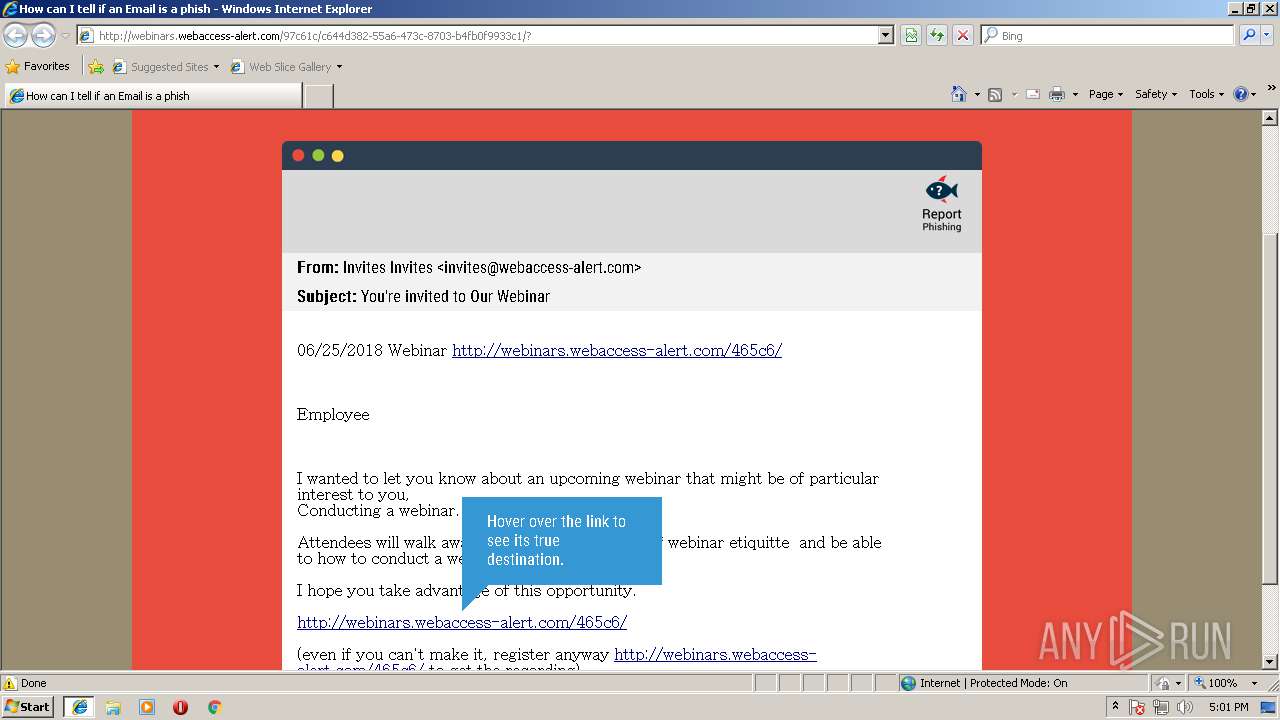This screenshot has height=720, width=1280.
Task: Open the Chrome taskbar icon
Action: 214,707
